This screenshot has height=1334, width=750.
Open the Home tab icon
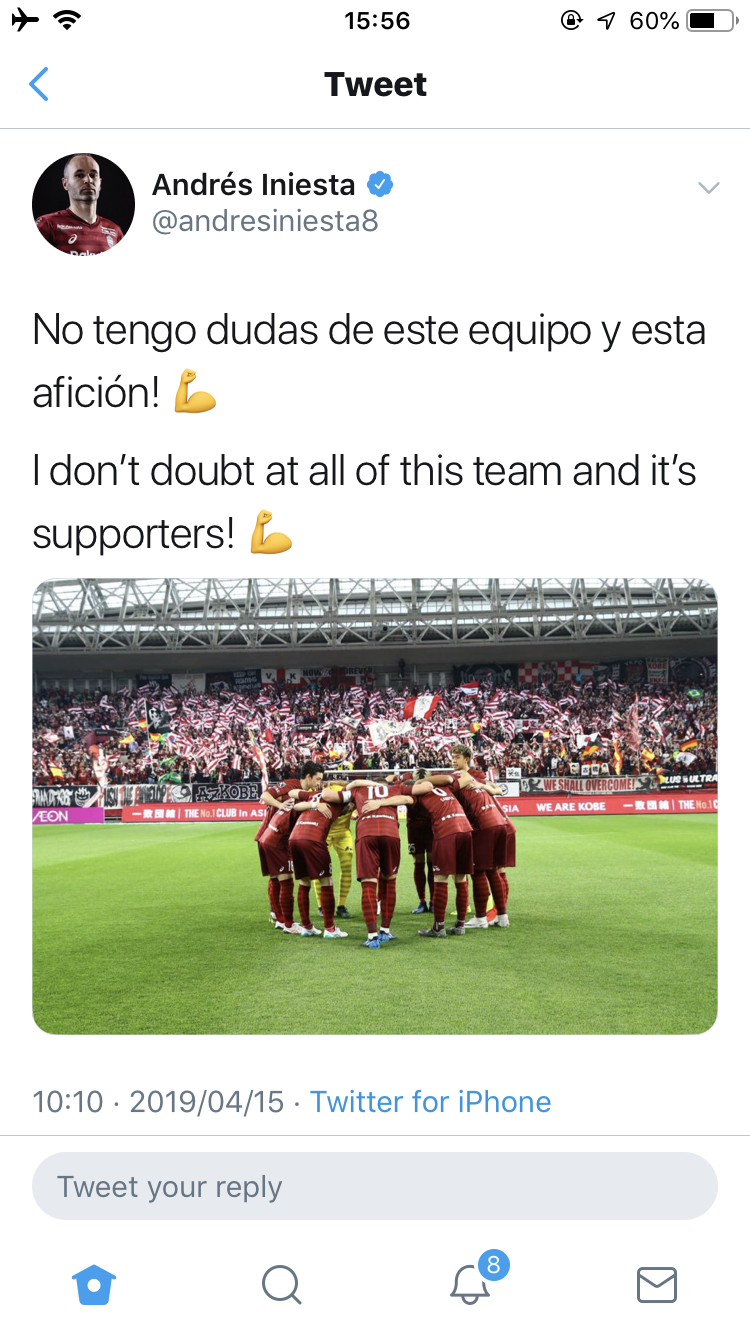pyautogui.click(x=95, y=1284)
